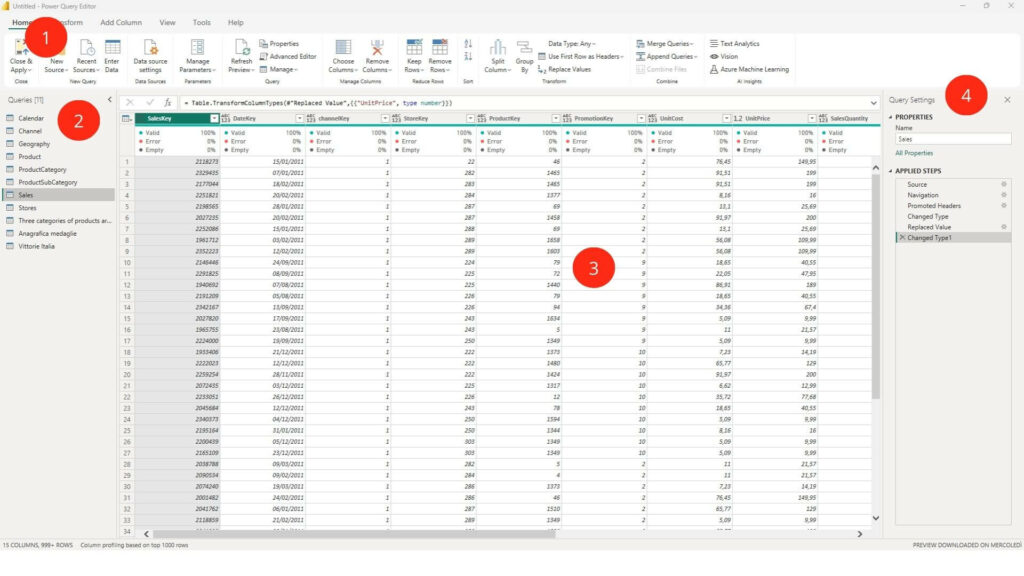This screenshot has width=1024, height=576.
Task: Click the UnitPrice column header
Action: (x=773, y=118)
